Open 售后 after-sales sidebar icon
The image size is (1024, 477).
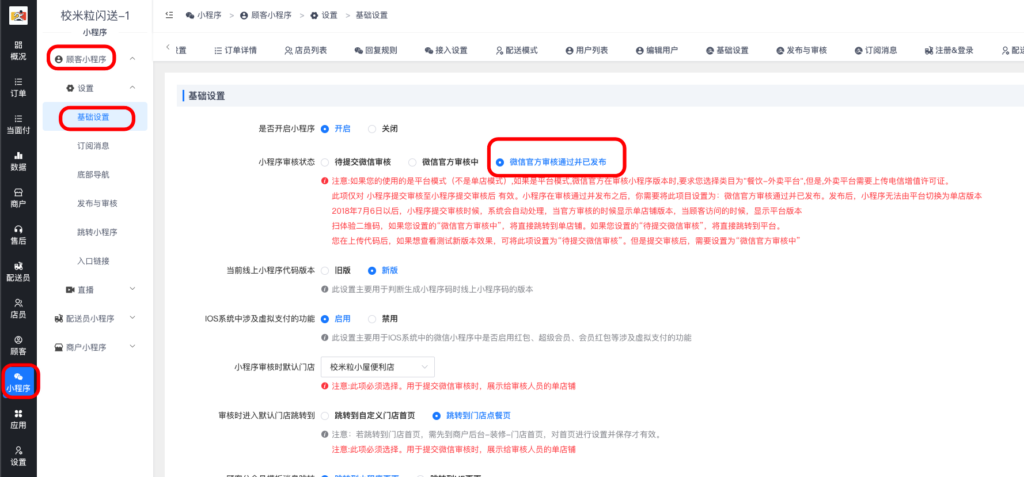pos(18,233)
